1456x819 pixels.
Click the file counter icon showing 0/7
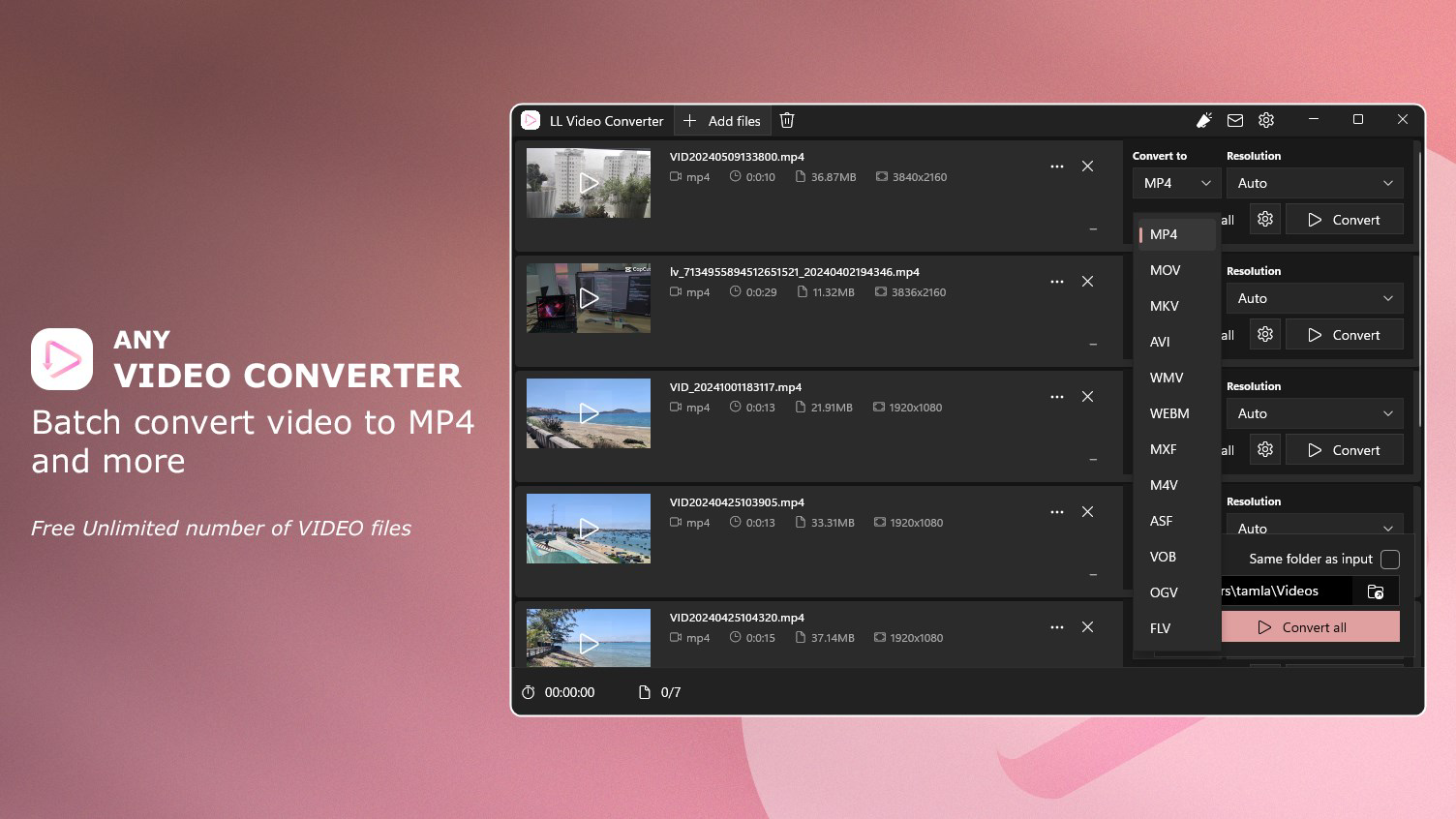click(644, 692)
